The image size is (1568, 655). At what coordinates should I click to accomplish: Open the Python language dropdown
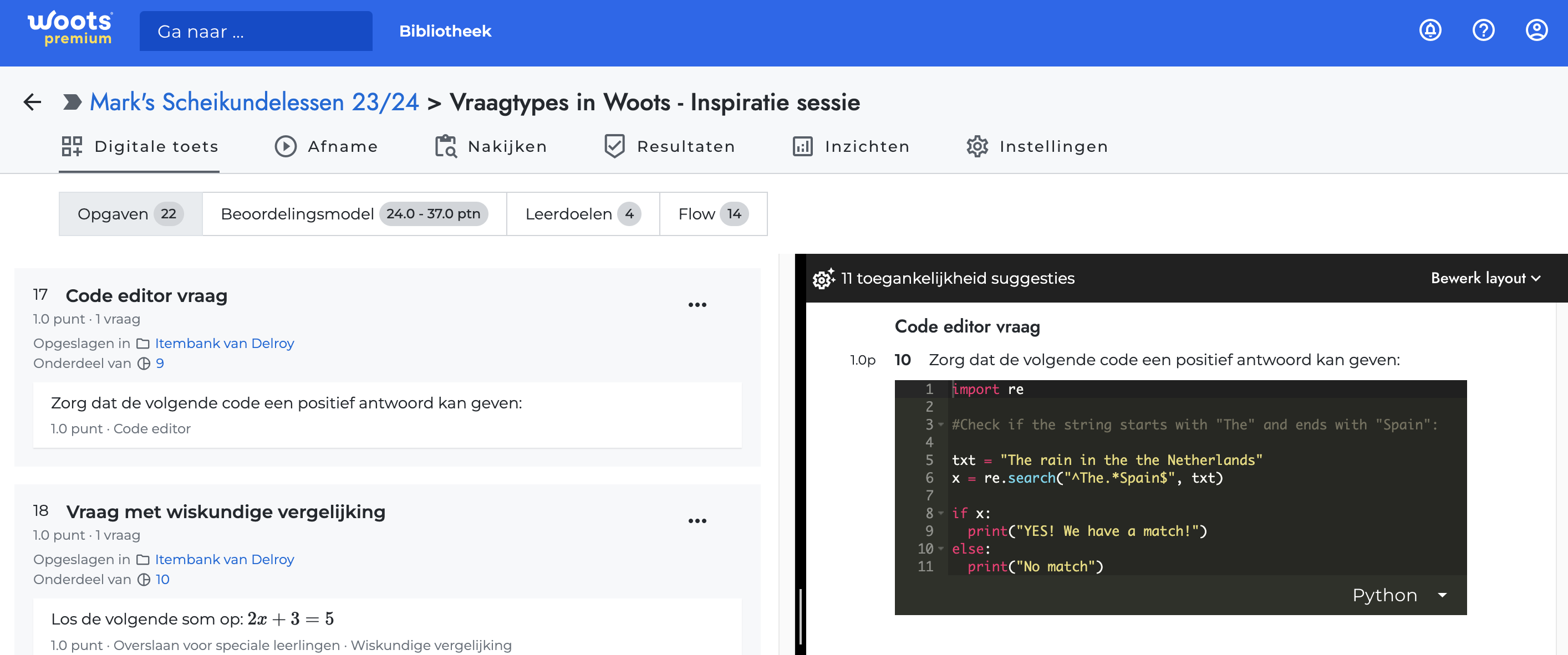(x=1399, y=595)
